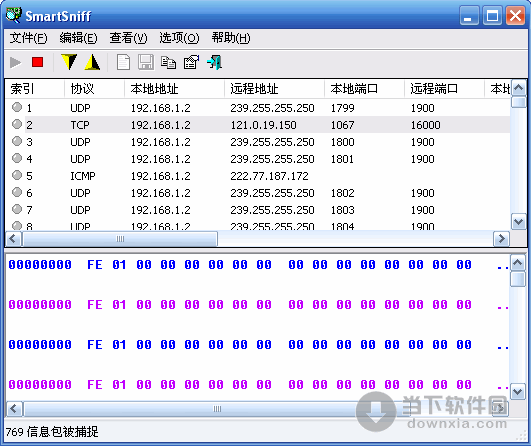Start capture with the green play icon
The width and height of the screenshot is (531, 446).
15,63
